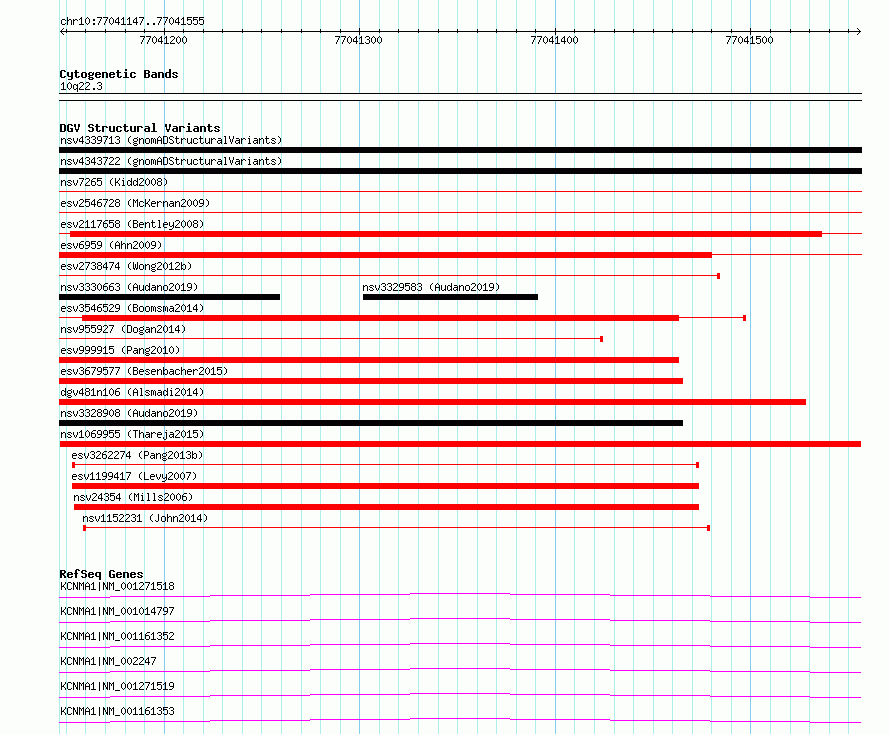
Task: Click the left scroll arrow on ruler
Action: click(x=62, y=31)
